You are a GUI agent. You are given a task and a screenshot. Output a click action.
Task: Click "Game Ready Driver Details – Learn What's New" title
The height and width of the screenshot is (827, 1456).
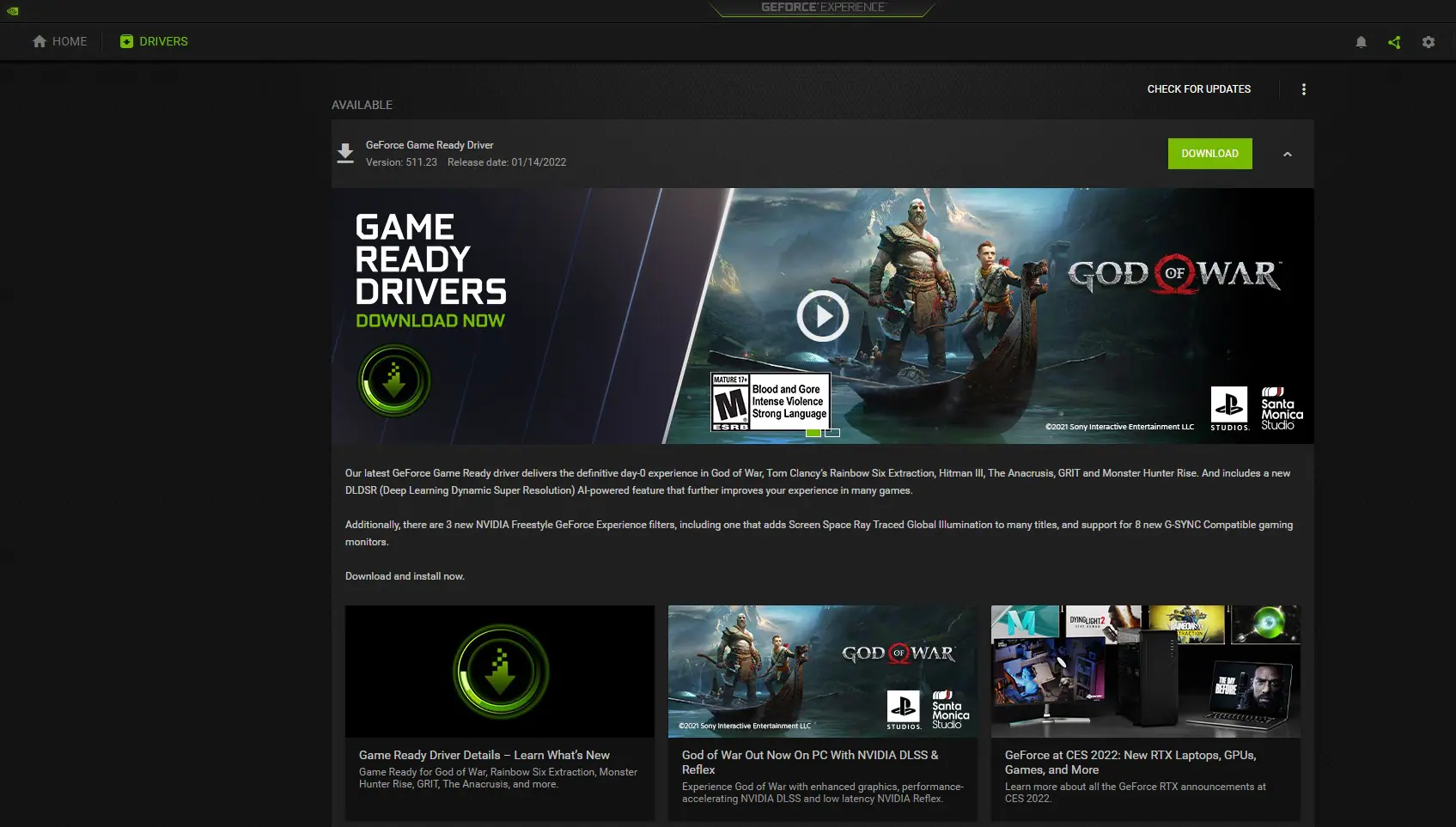[484, 755]
